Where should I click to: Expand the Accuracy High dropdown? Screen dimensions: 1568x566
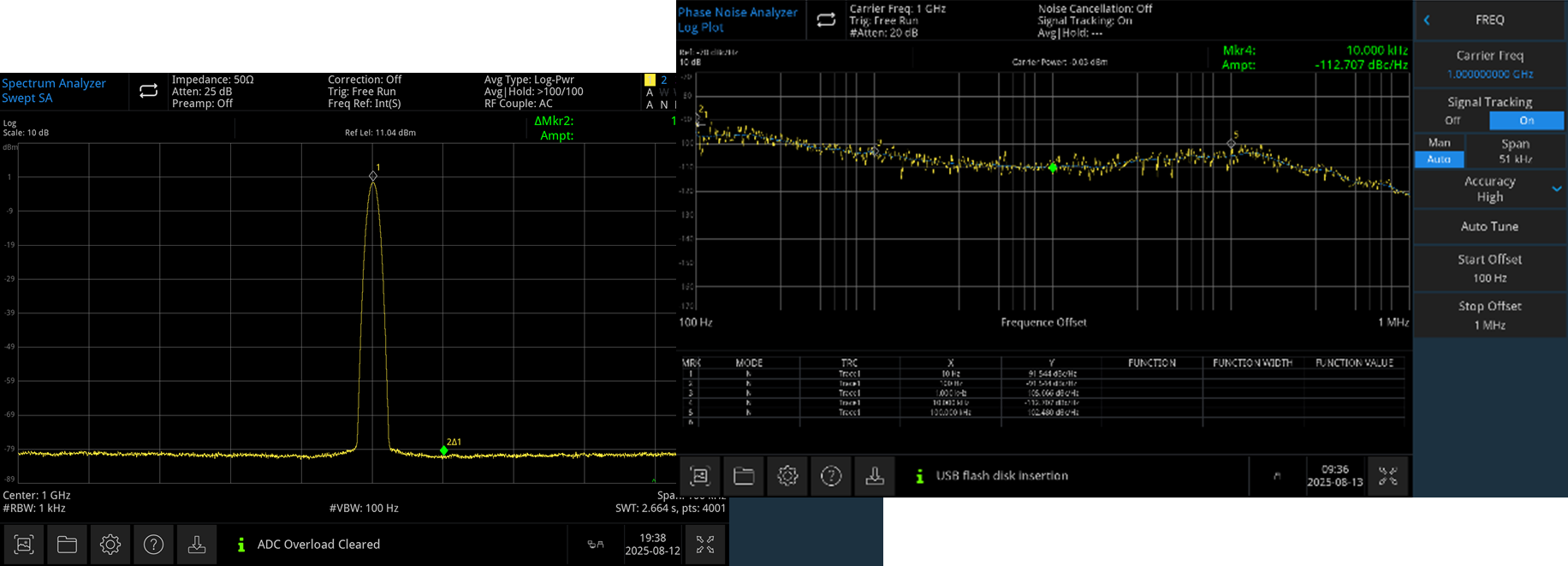[x=1556, y=189]
